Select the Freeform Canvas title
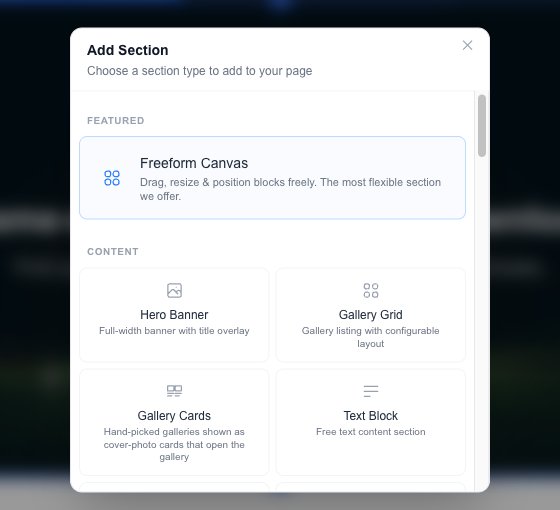 point(194,163)
